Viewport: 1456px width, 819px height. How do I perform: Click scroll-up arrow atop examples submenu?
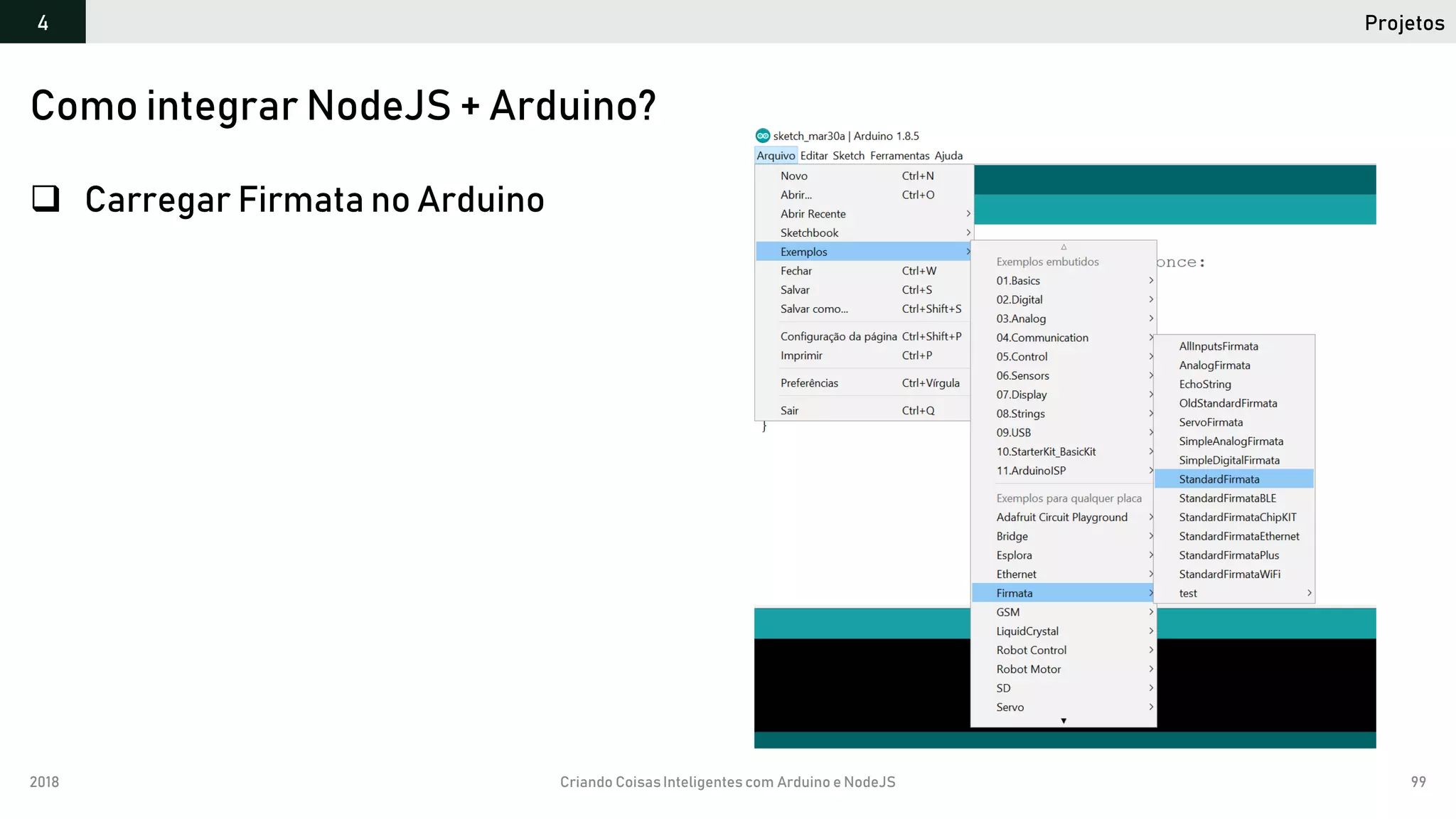(1064, 247)
